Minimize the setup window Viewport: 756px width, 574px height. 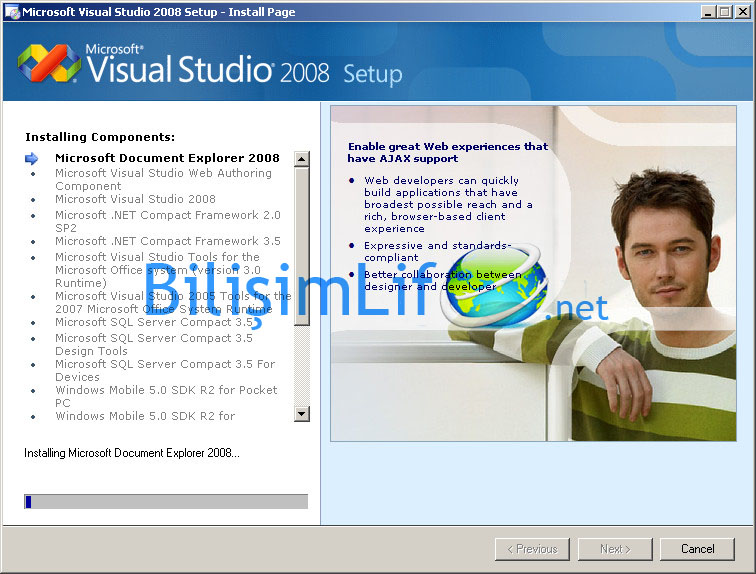pos(708,12)
